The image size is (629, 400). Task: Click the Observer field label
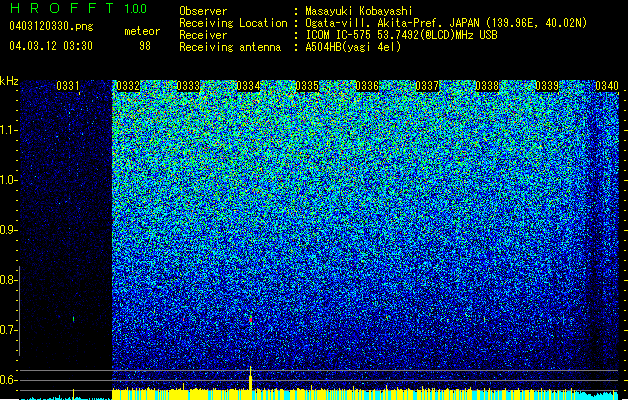[203, 11]
